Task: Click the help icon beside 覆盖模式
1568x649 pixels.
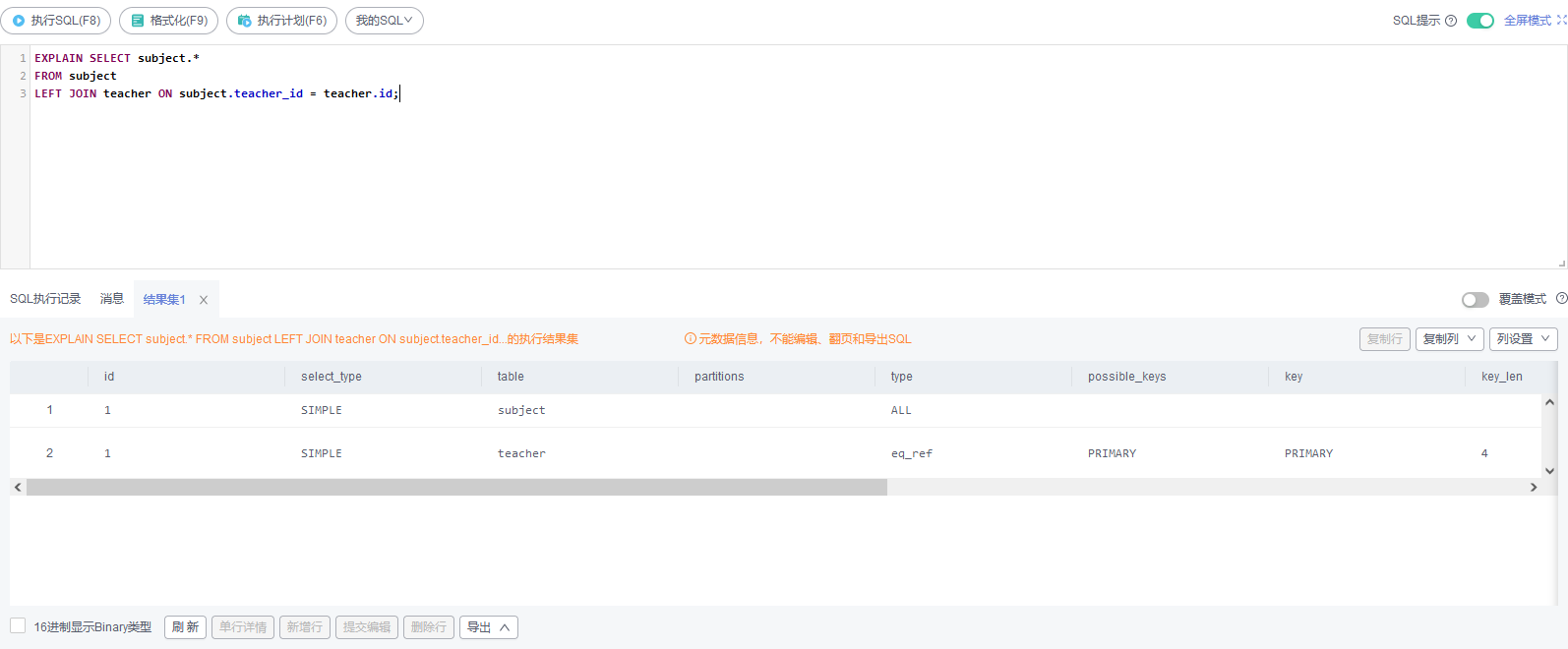Action: [x=1562, y=298]
